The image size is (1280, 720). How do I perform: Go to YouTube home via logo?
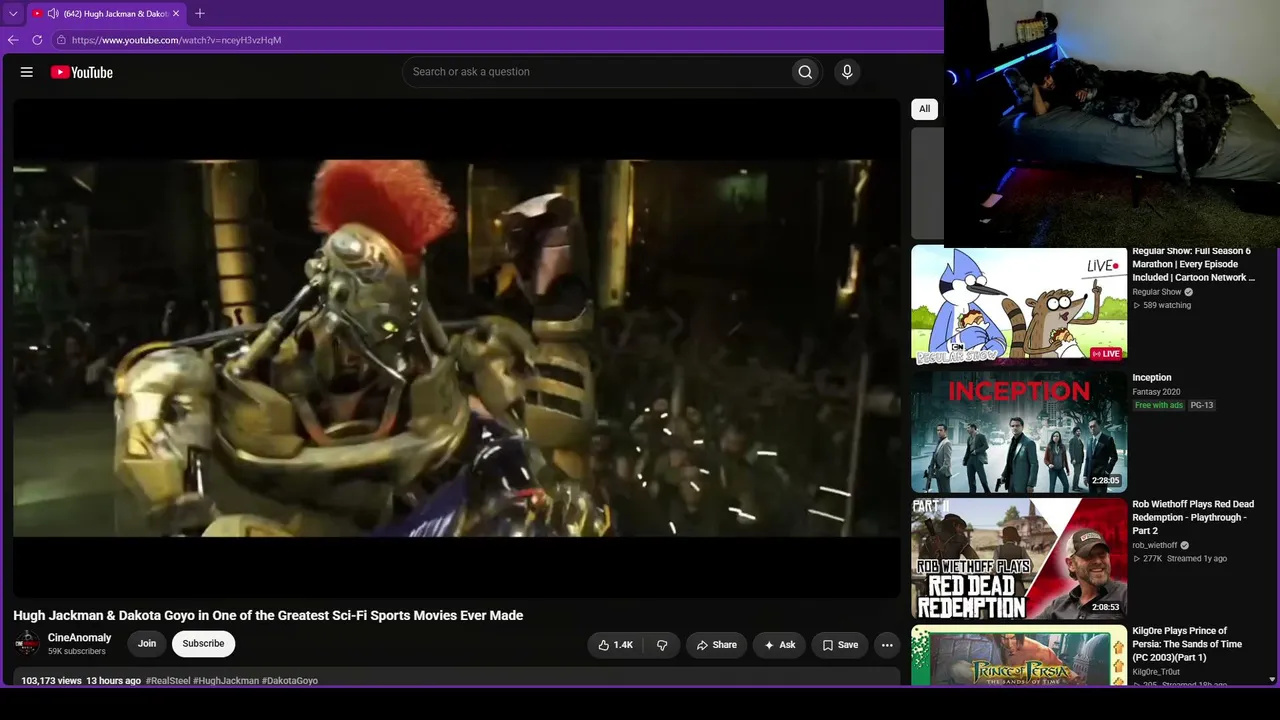(x=82, y=72)
